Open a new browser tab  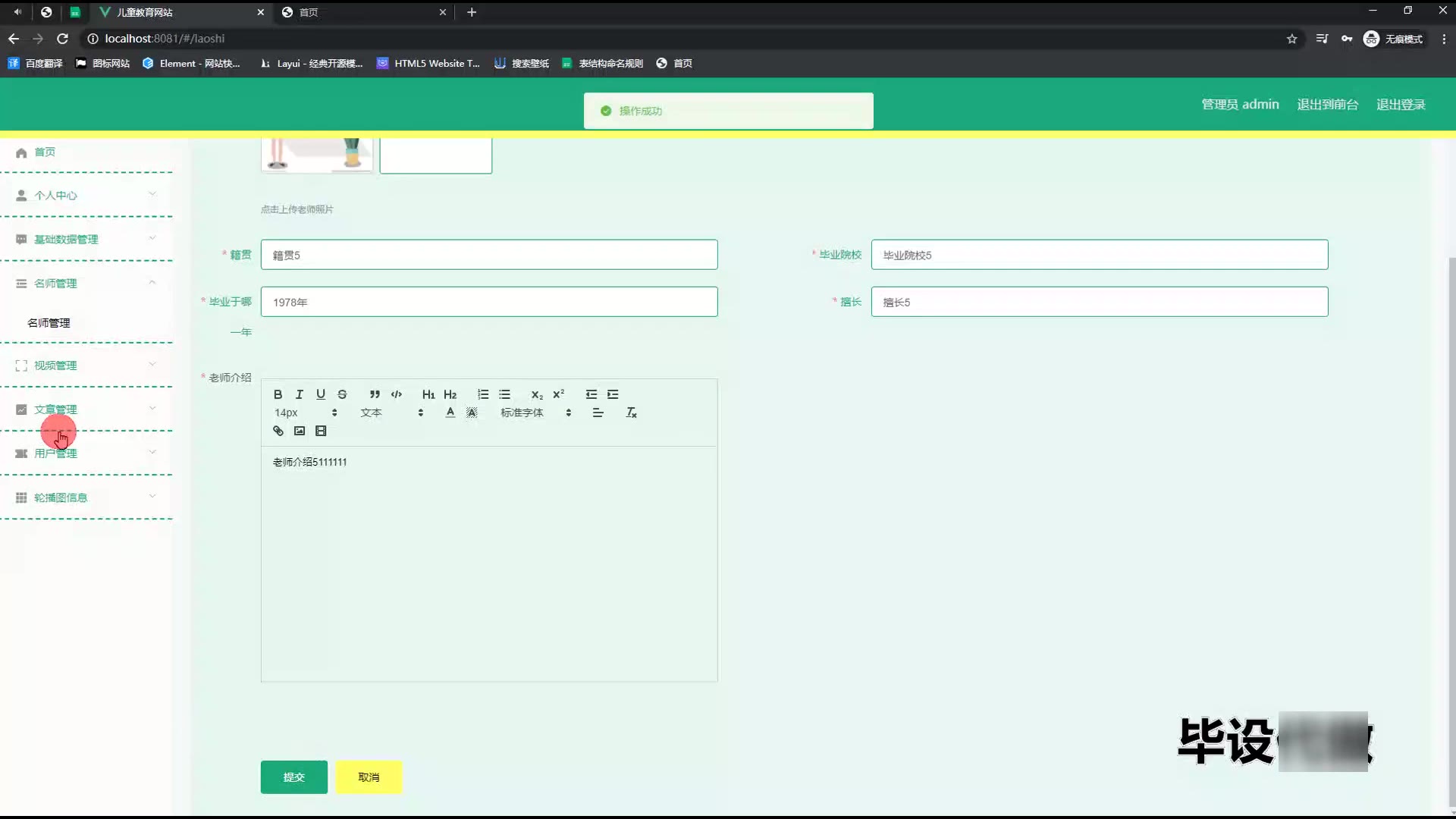tap(472, 12)
